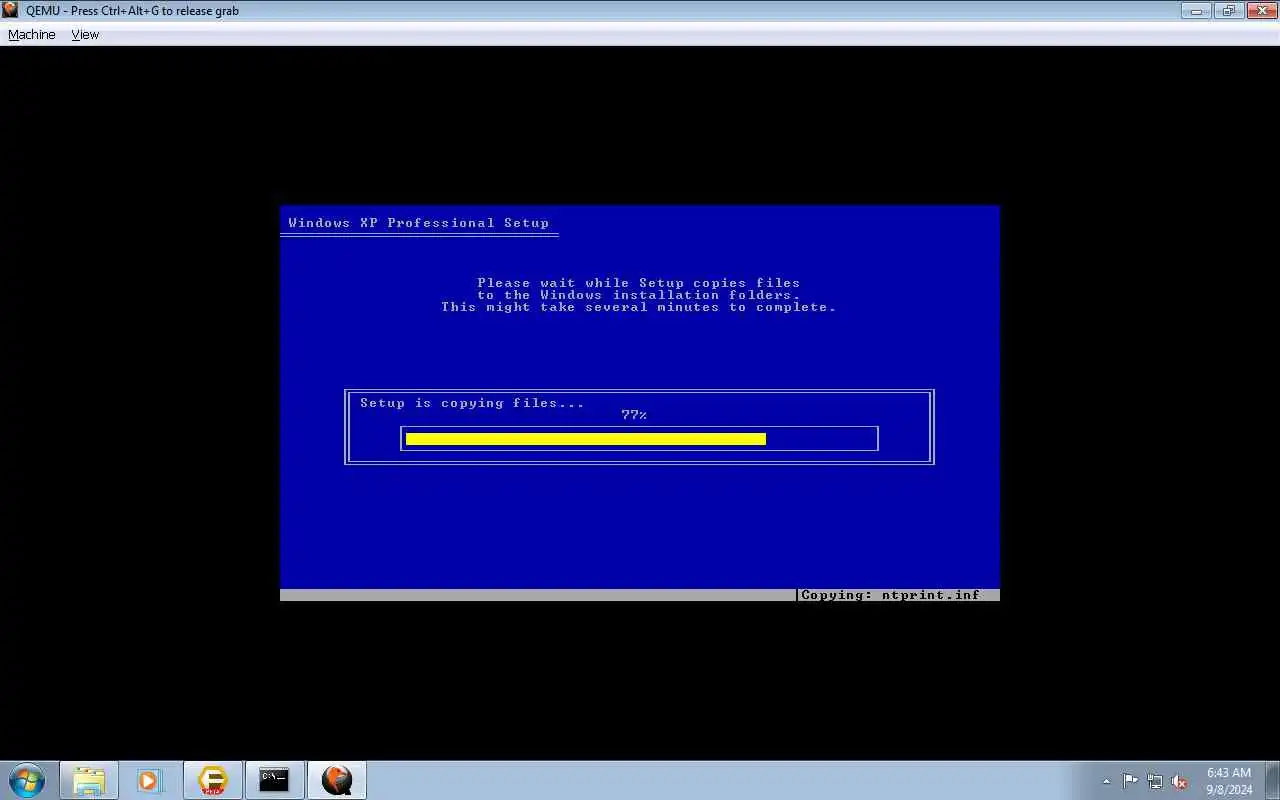Click 'This might take several minutes' line
This screenshot has width=1280, height=800.
point(639,307)
